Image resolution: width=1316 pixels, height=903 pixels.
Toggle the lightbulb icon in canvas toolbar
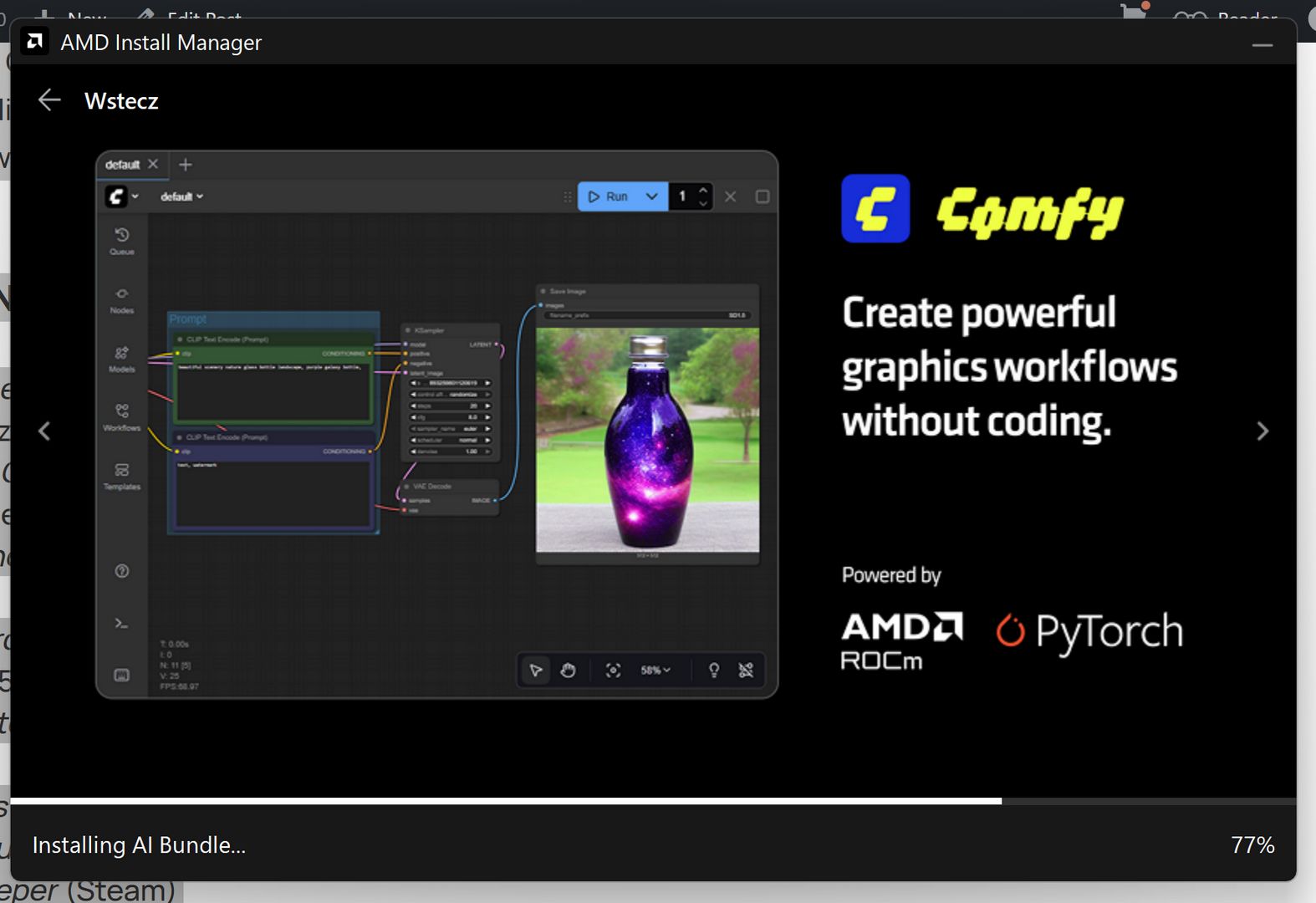(x=714, y=671)
